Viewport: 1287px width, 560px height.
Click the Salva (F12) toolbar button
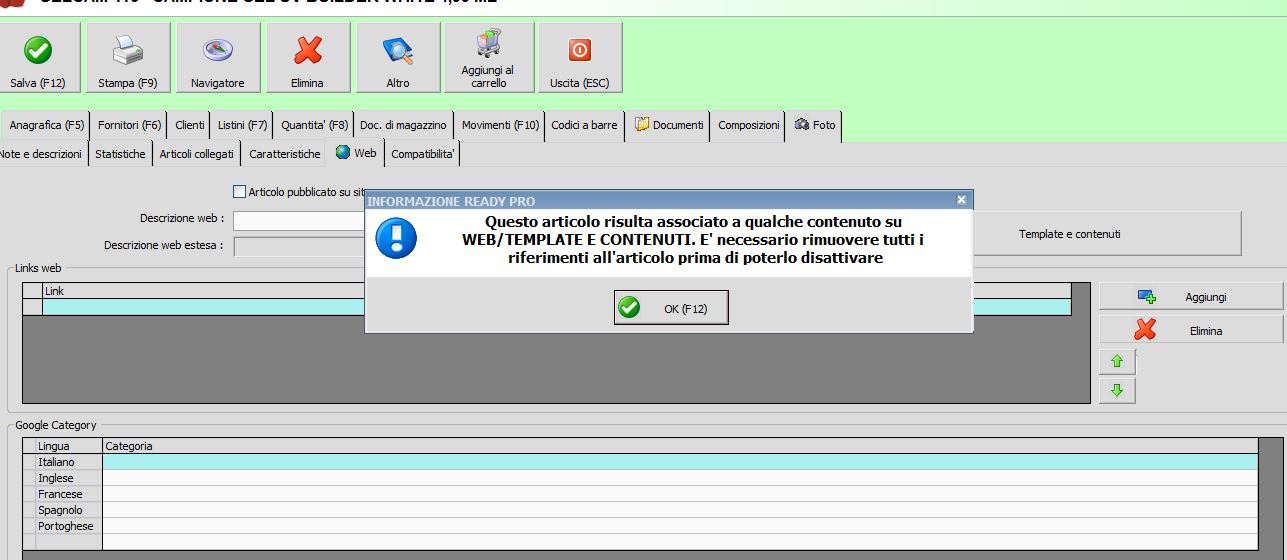coord(38,58)
